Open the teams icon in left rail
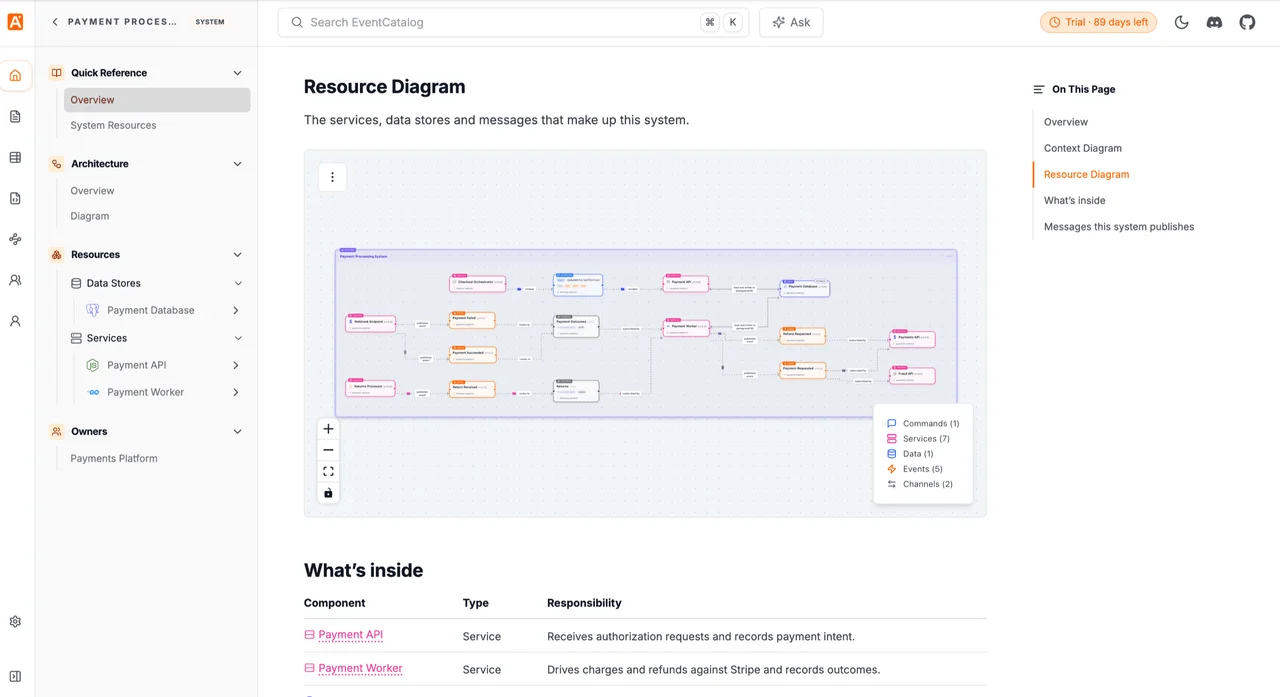 (x=15, y=281)
